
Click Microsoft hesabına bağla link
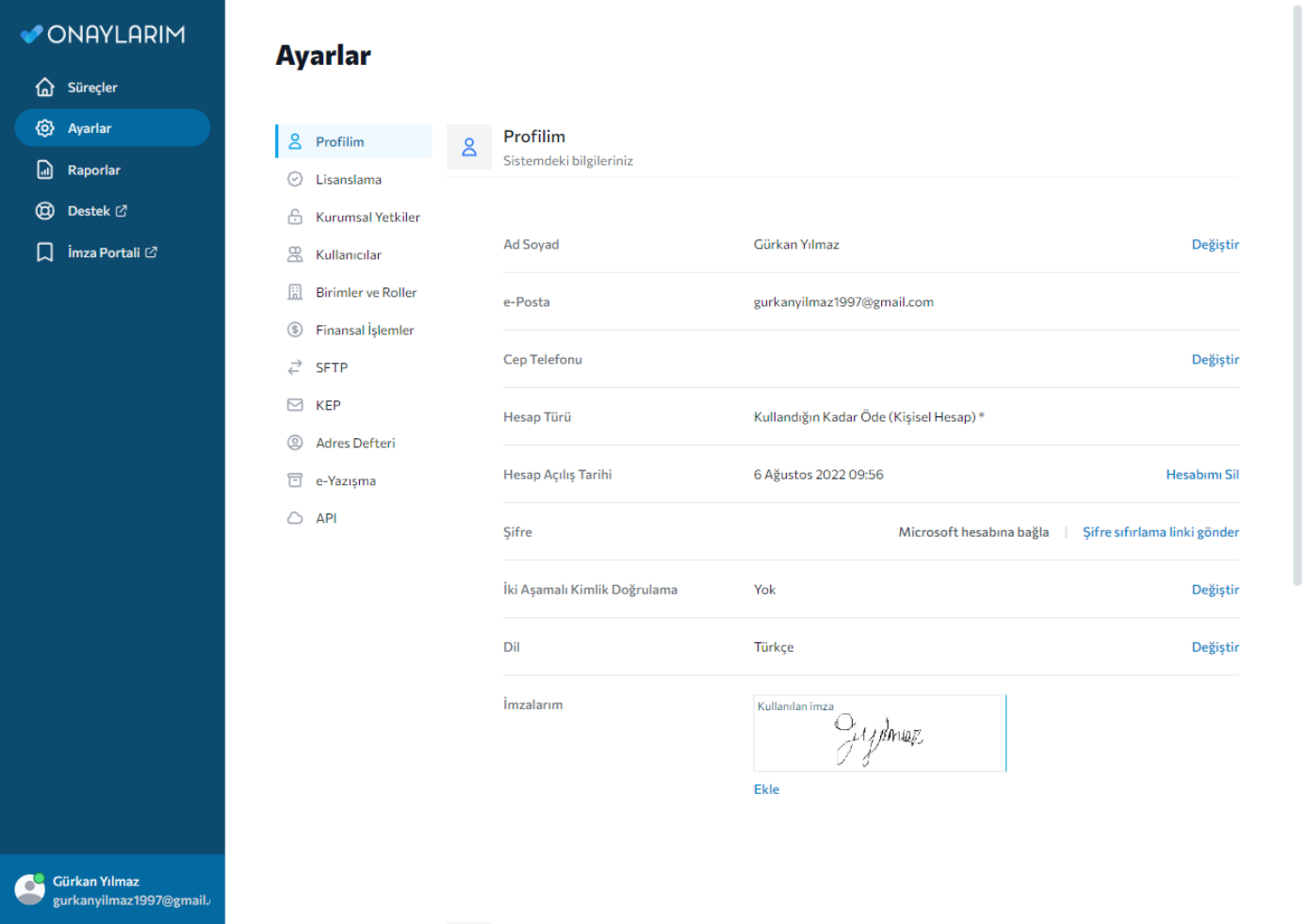(x=973, y=532)
